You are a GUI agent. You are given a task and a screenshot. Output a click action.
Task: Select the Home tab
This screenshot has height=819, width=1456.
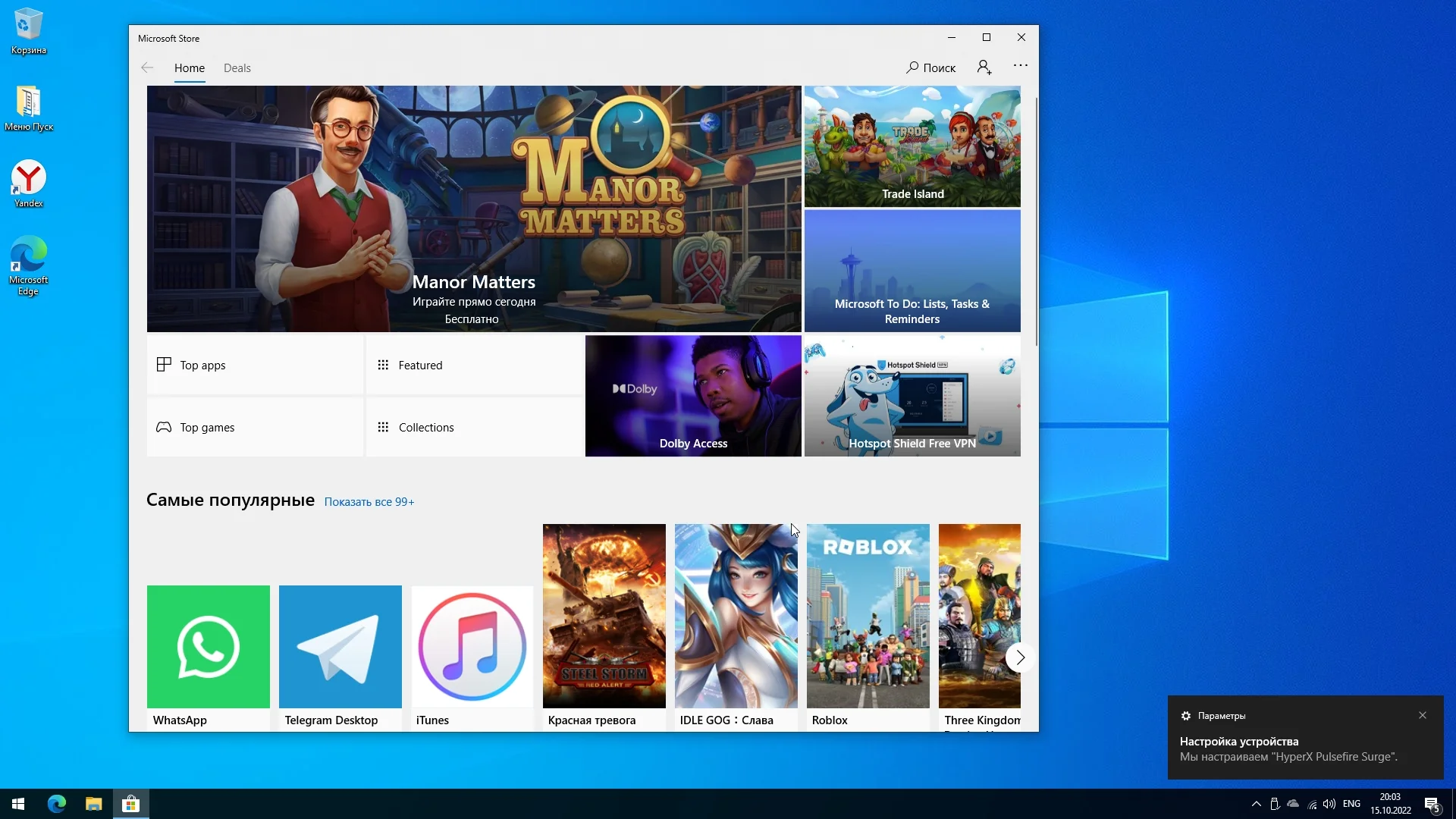click(190, 68)
